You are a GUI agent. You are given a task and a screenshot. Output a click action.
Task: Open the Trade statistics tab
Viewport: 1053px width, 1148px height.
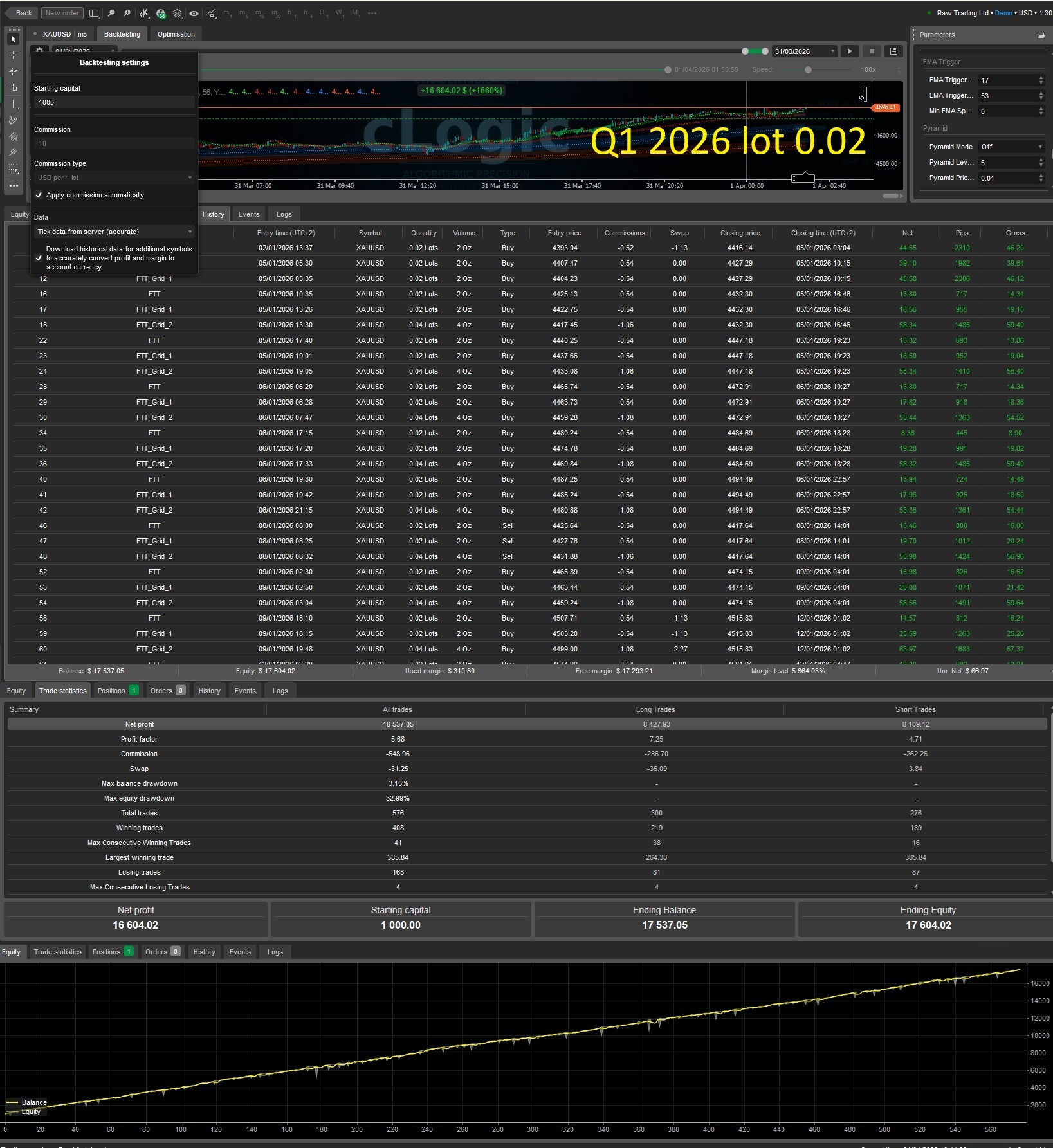(62, 691)
